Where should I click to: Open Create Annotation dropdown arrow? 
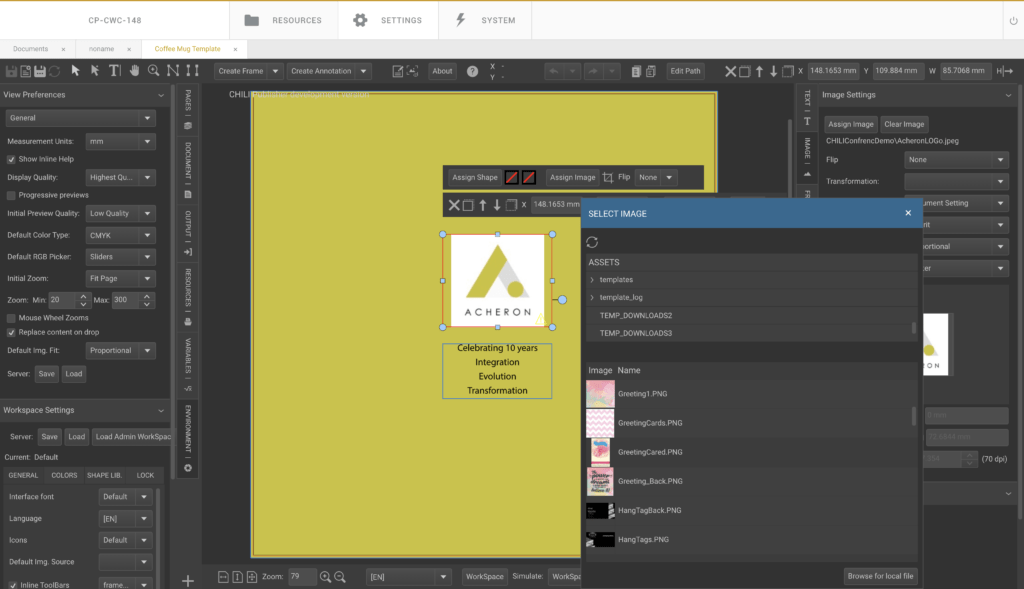coord(363,71)
